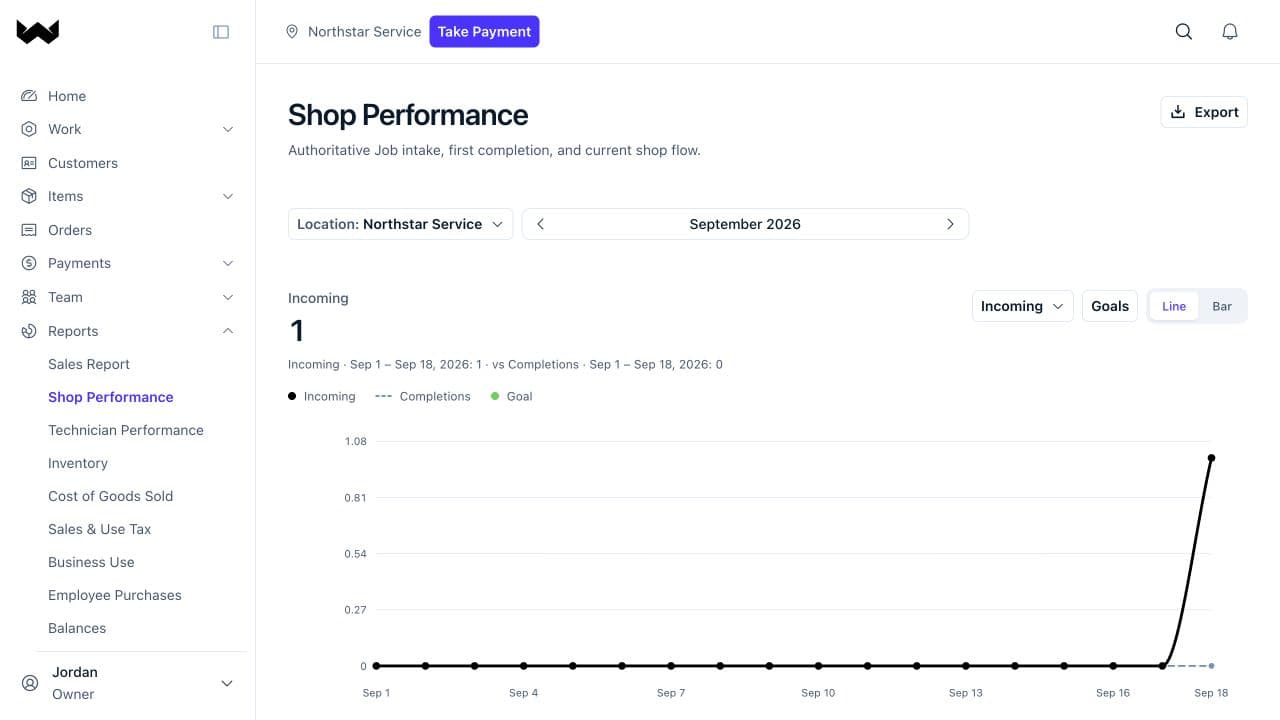Open Sales & Use Tax report
1280x720 pixels.
(x=100, y=529)
